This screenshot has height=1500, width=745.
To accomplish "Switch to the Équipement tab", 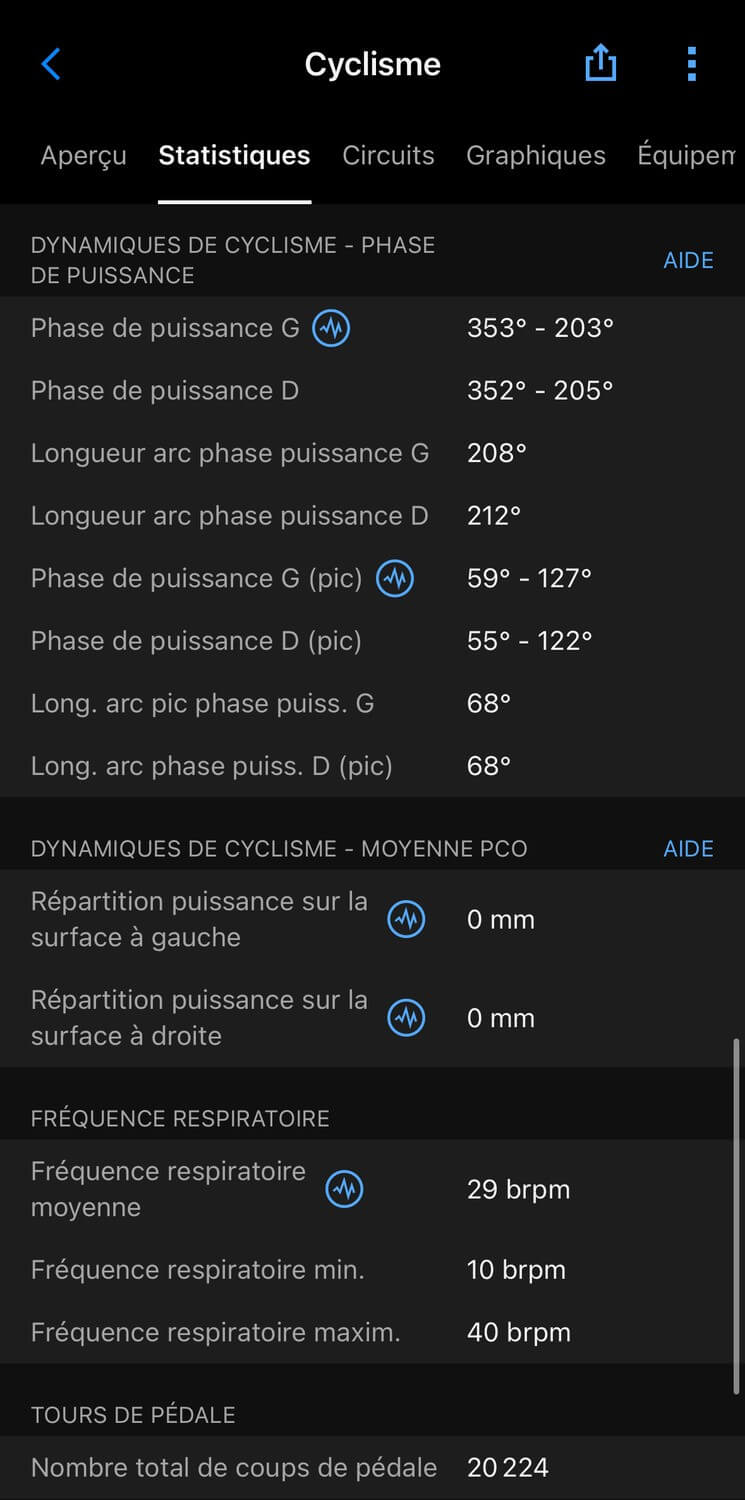I will tap(686, 156).
